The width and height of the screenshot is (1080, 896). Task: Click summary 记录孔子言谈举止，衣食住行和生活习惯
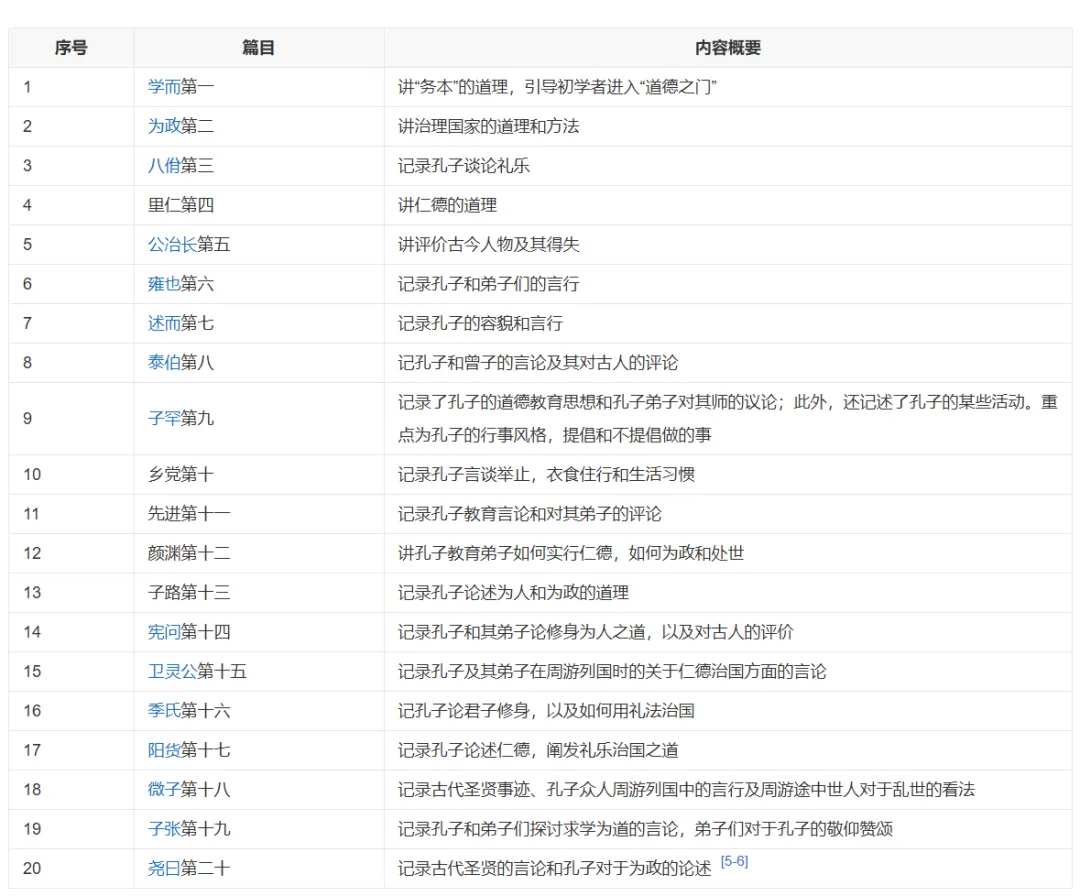546,475
